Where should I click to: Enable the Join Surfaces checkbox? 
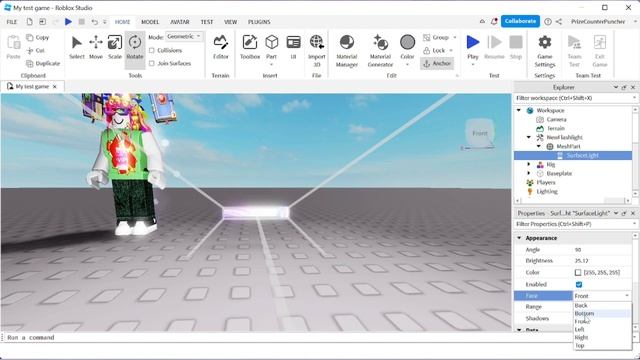coord(152,63)
